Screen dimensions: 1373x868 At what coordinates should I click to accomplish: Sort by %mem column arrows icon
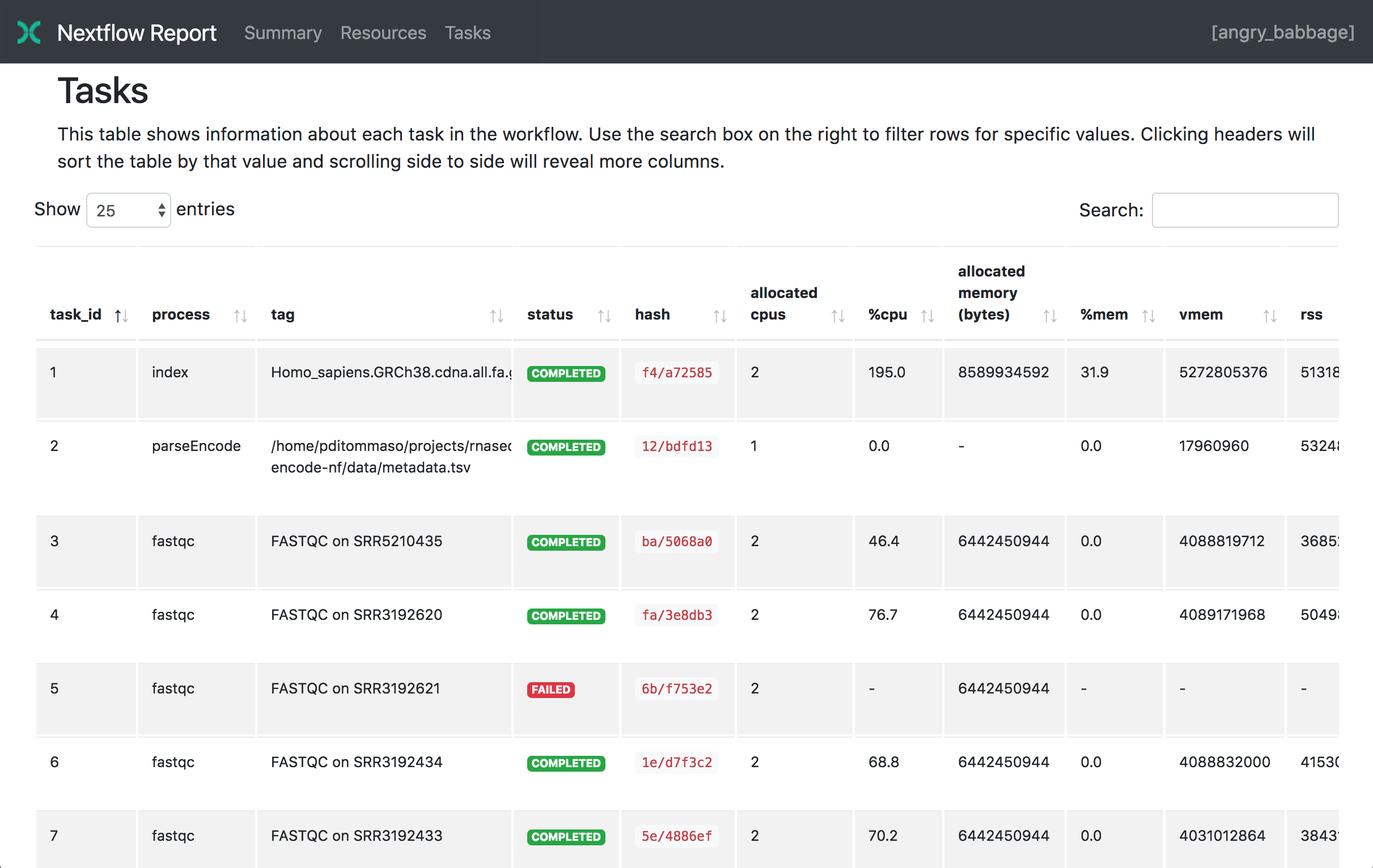(x=1149, y=316)
